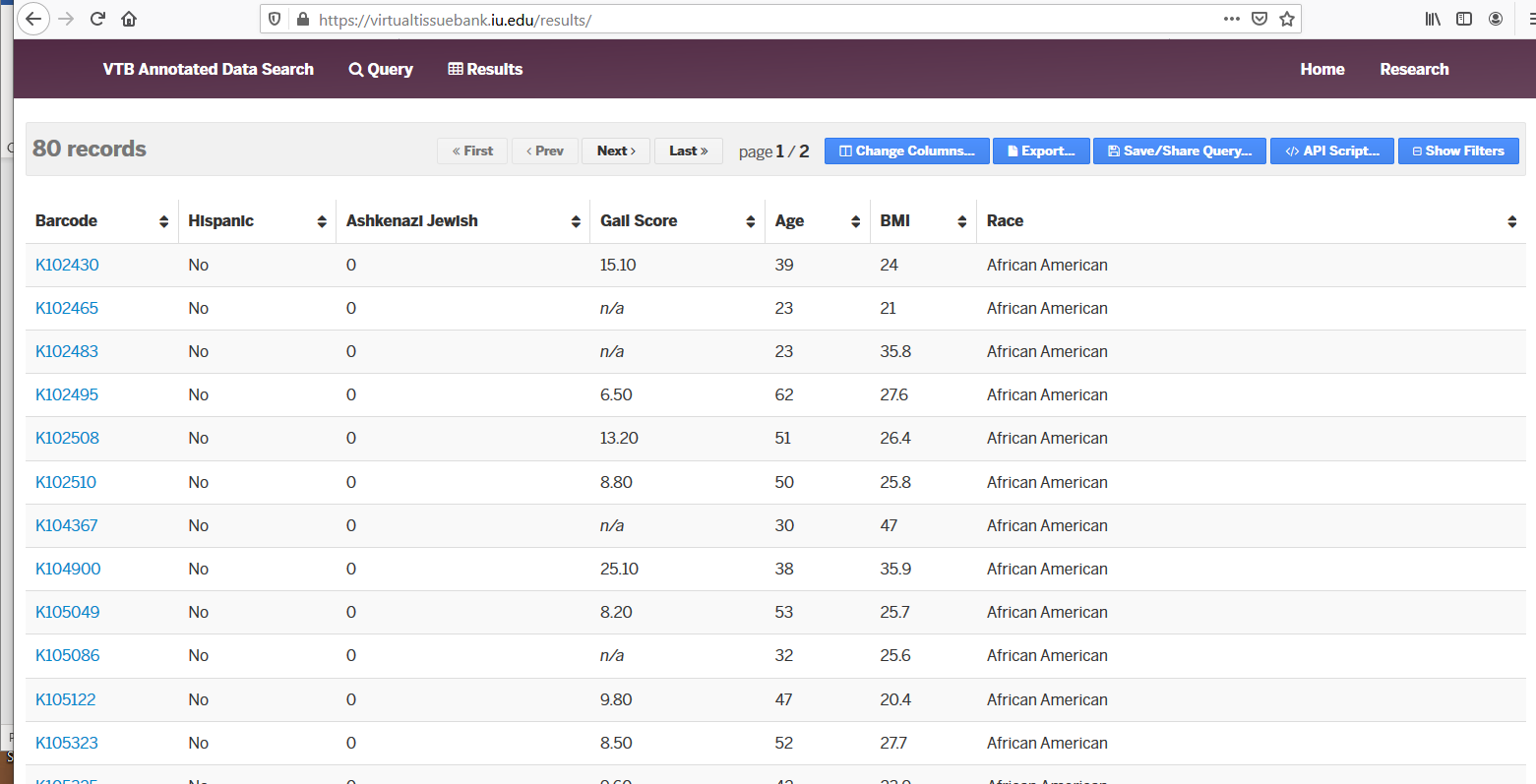
Task: Open the API Script button
Action: tap(1332, 151)
